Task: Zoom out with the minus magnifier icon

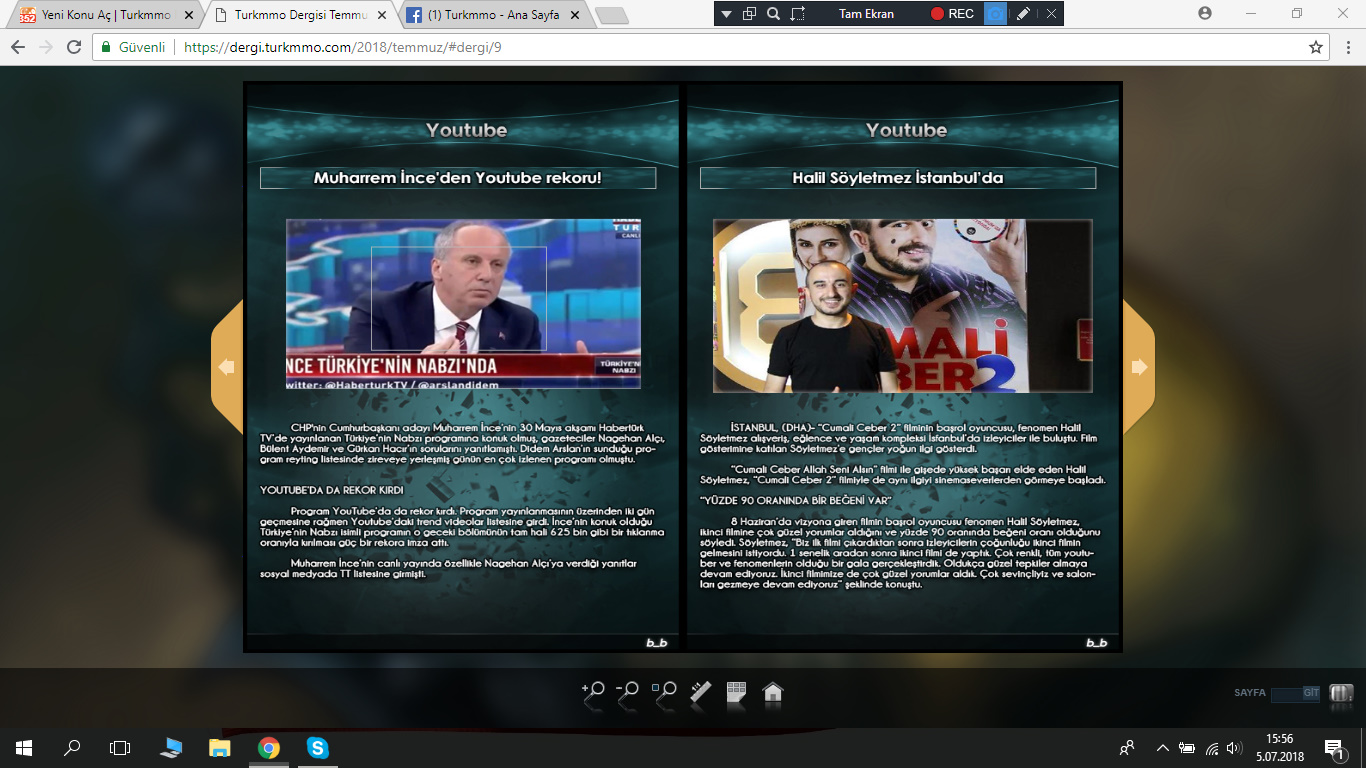Action: click(x=628, y=693)
